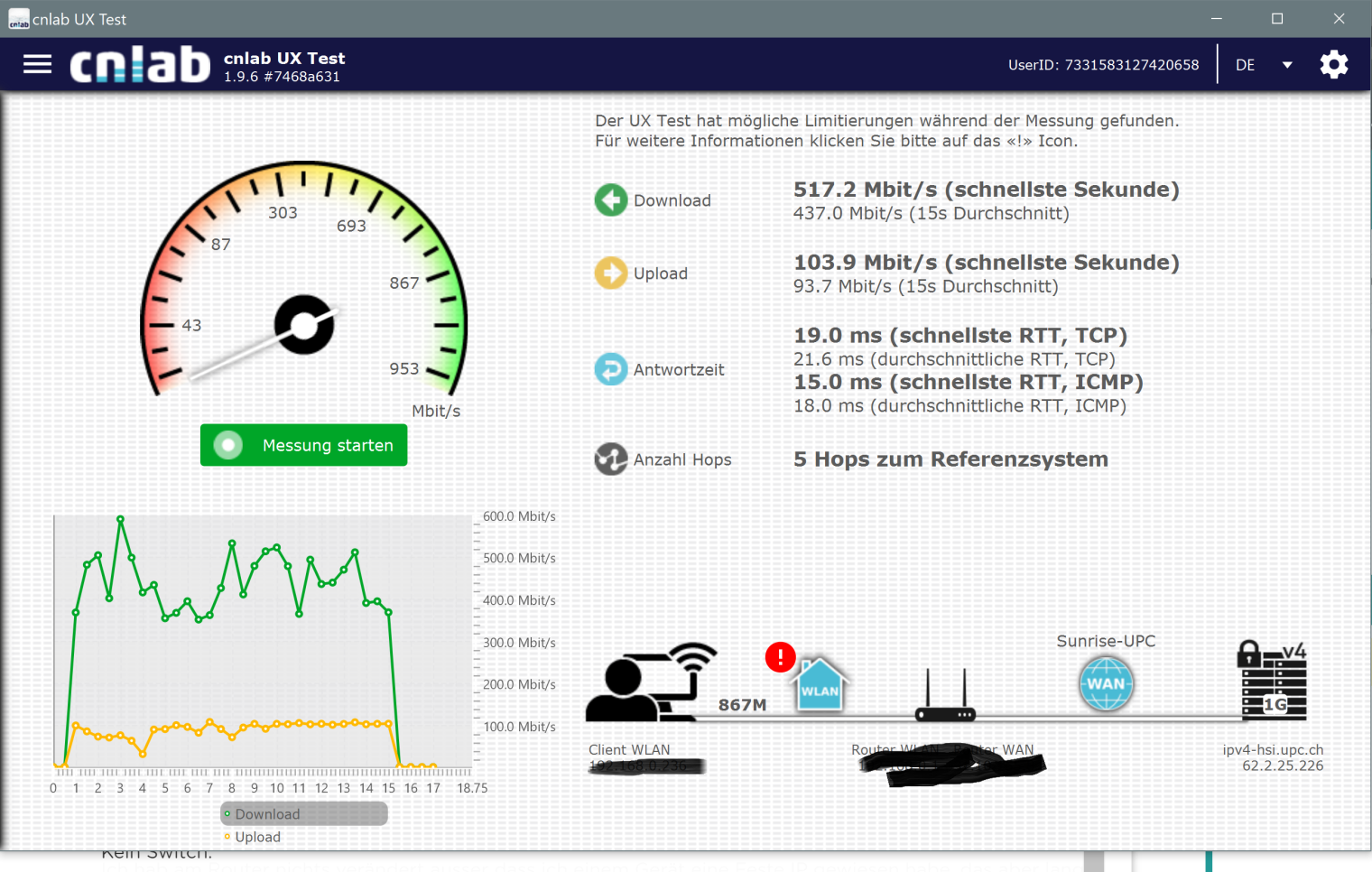Click the yellow Upload arrow icon

click(x=611, y=273)
